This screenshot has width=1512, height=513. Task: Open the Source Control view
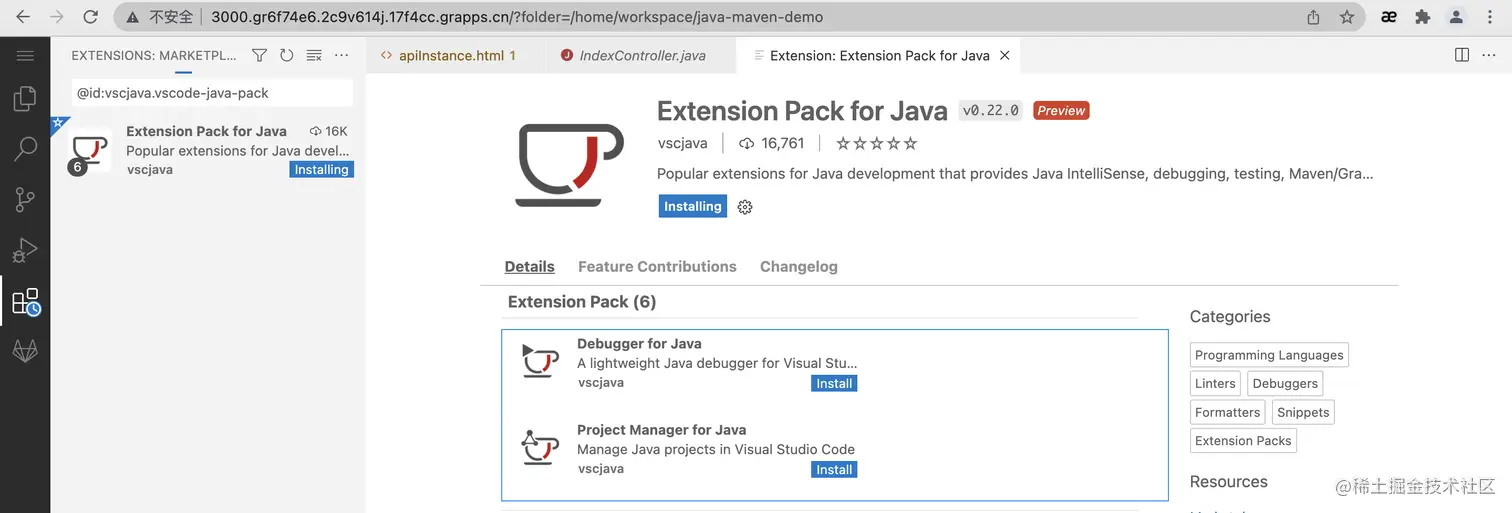click(25, 200)
